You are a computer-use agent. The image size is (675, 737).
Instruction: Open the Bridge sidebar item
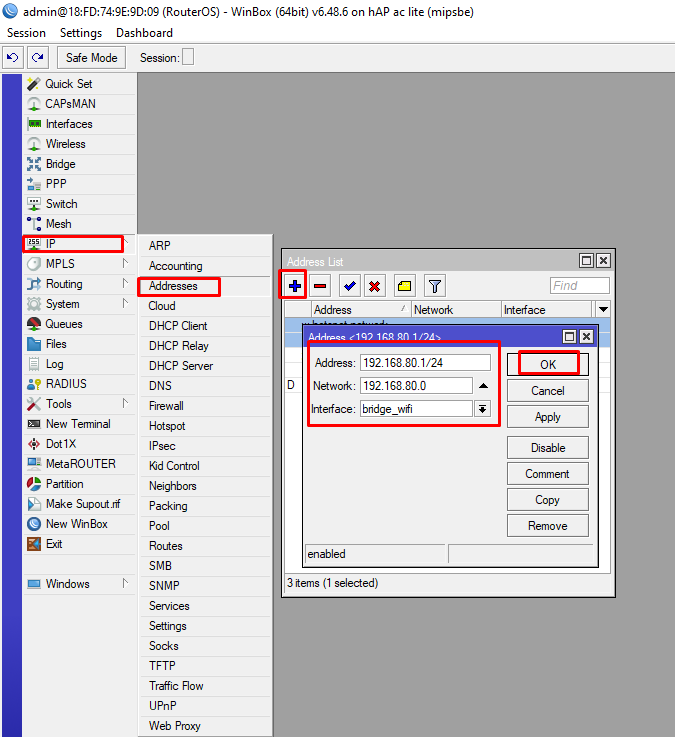coord(79,164)
